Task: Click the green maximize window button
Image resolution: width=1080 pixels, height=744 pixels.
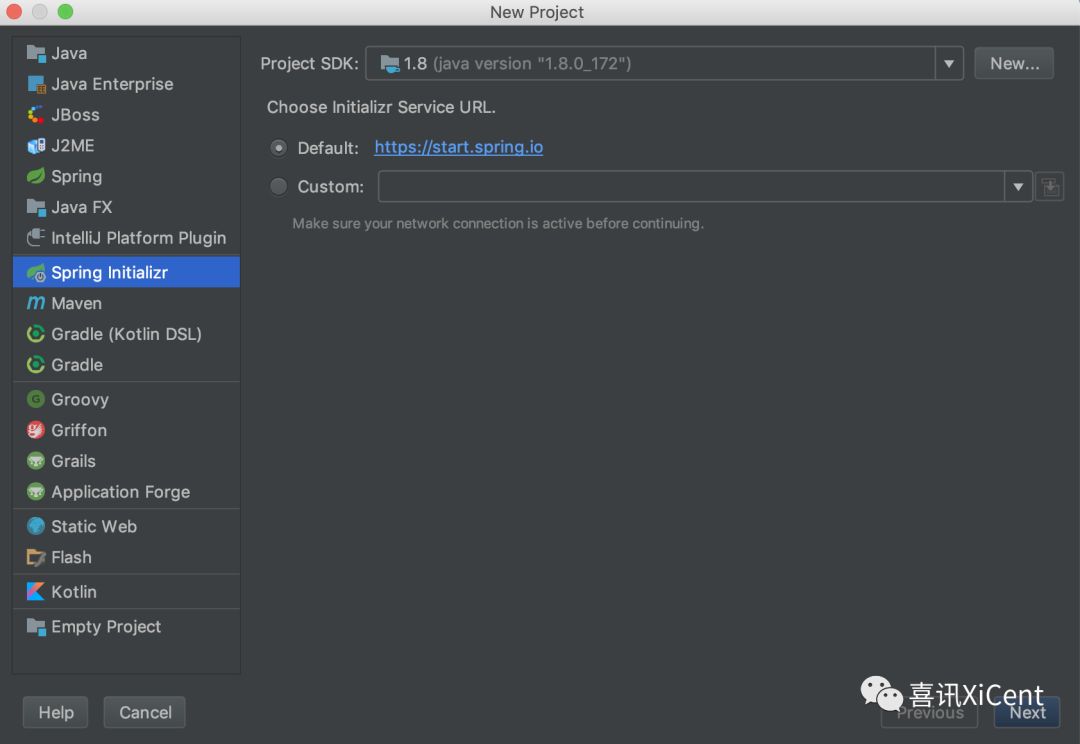Action: click(65, 12)
